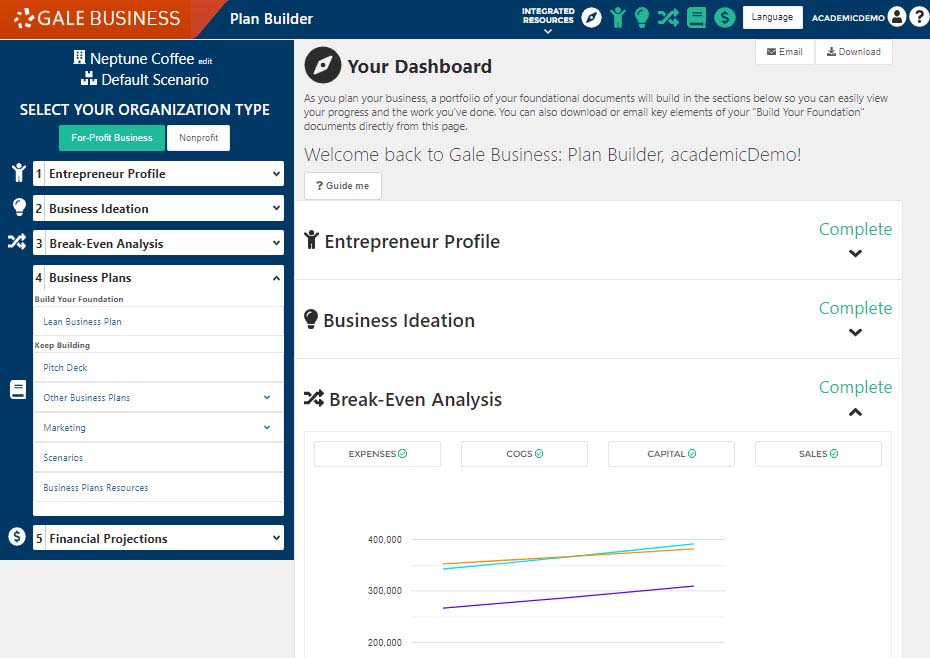The height and width of the screenshot is (658, 930).
Task: Click the scenario icon beside Default Scenario
Action: coord(89,78)
